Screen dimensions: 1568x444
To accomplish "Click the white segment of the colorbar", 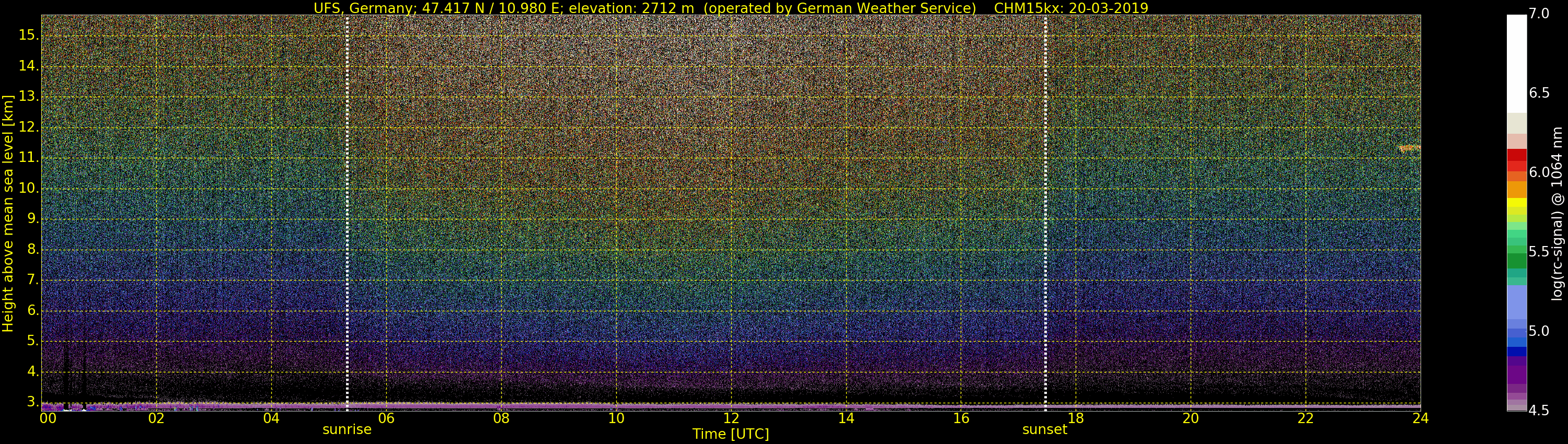I will coord(1517,64).
